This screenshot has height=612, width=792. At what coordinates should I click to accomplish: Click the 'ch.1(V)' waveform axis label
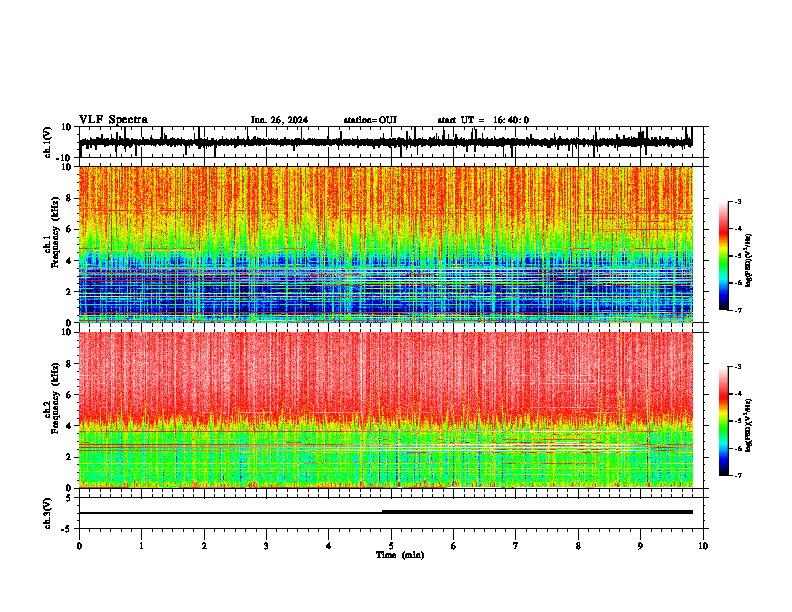pos(48,142)
